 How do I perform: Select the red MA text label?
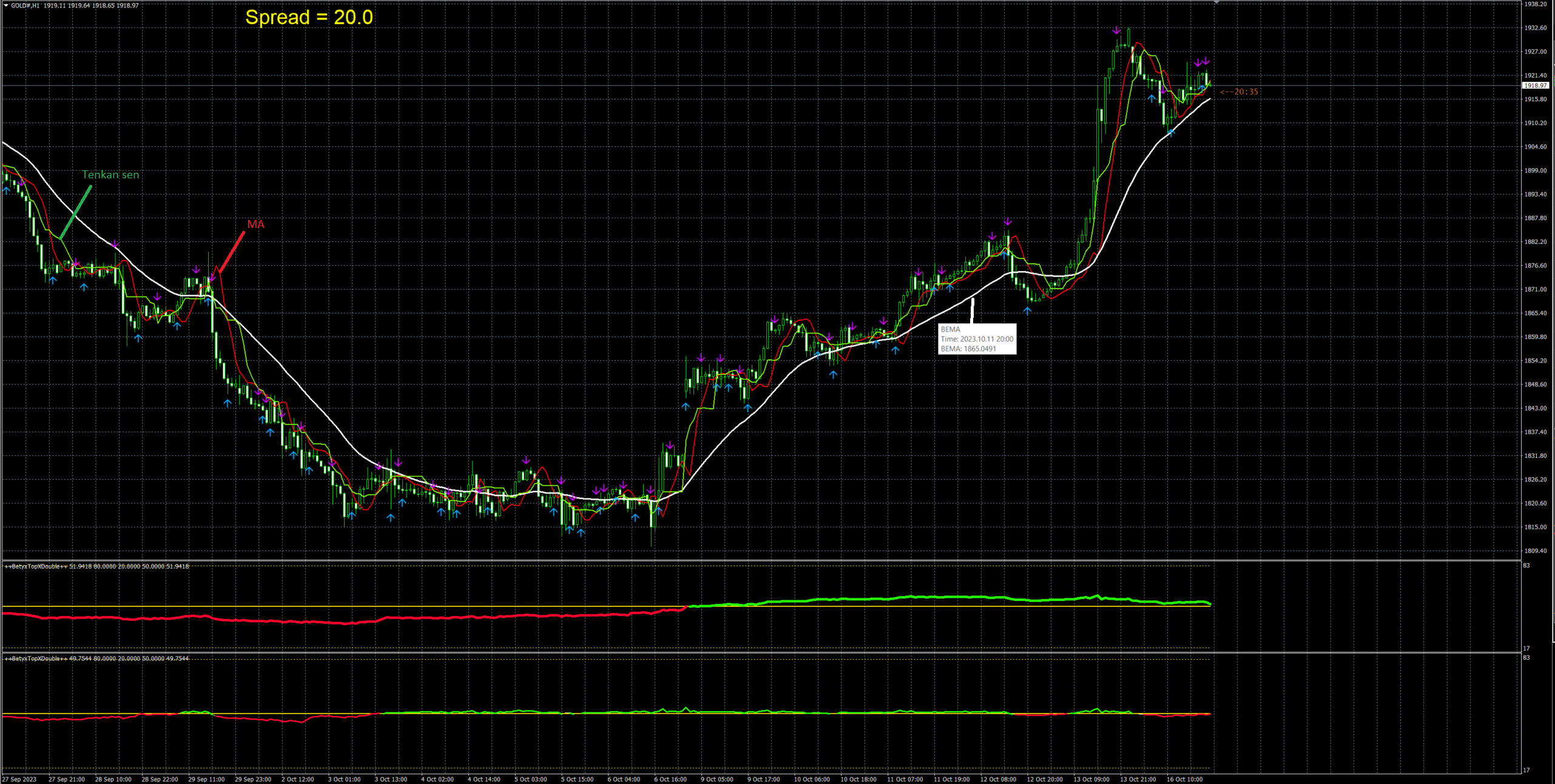pyautogui.click(x=255, y=224)
